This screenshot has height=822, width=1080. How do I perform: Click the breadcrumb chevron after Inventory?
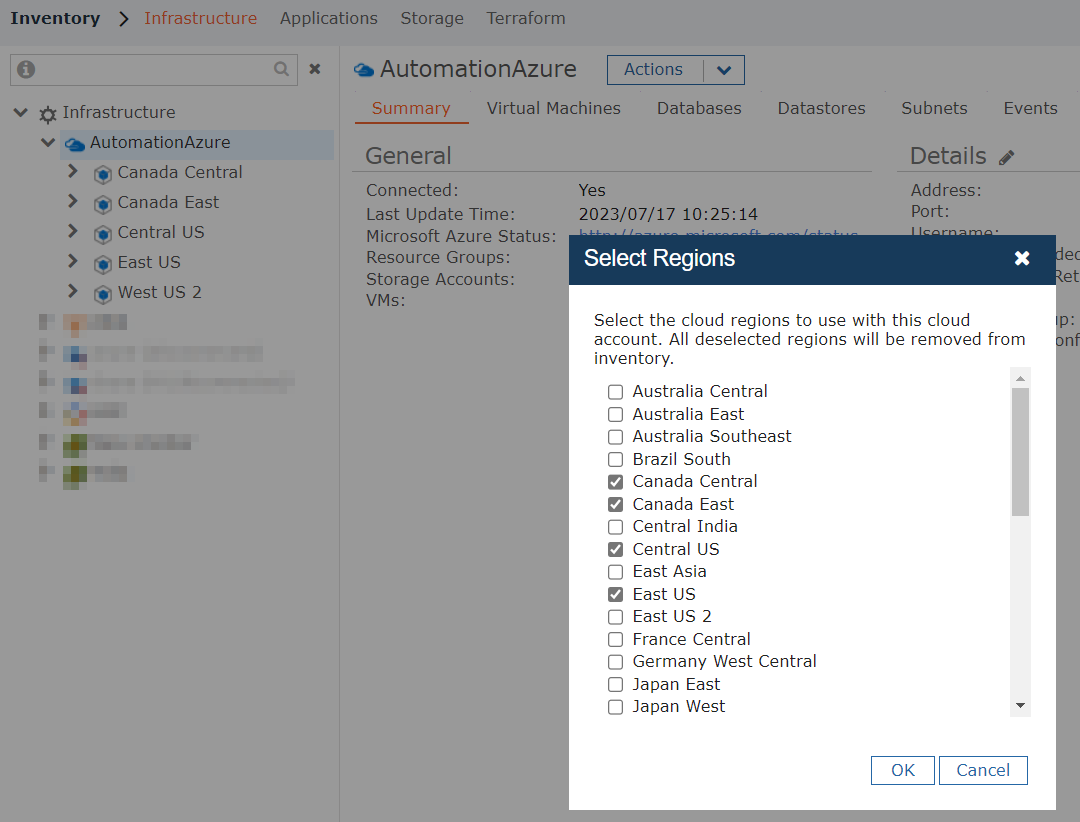[x=123, y=19]
